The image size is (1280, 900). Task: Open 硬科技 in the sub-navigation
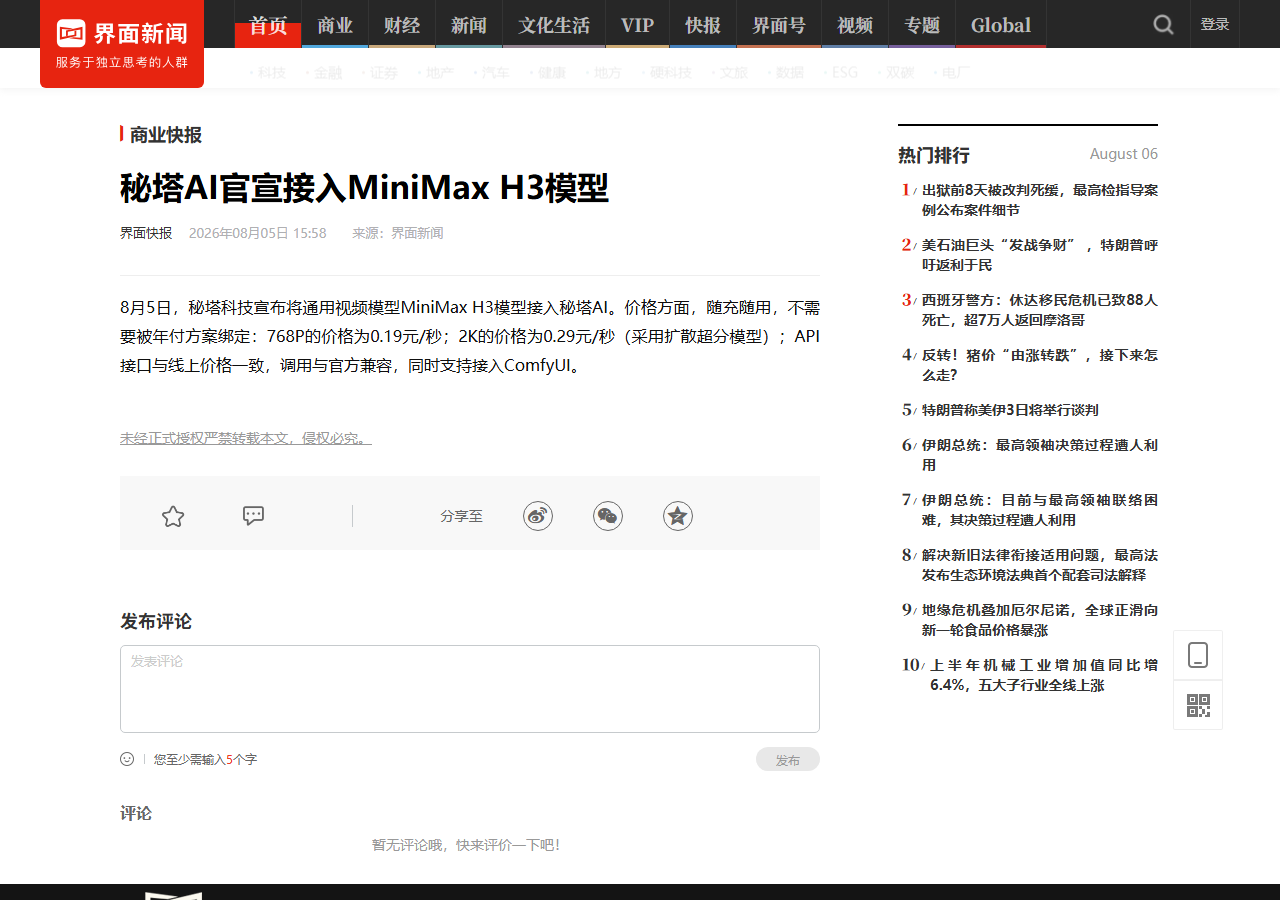click(x=671, y=73)
